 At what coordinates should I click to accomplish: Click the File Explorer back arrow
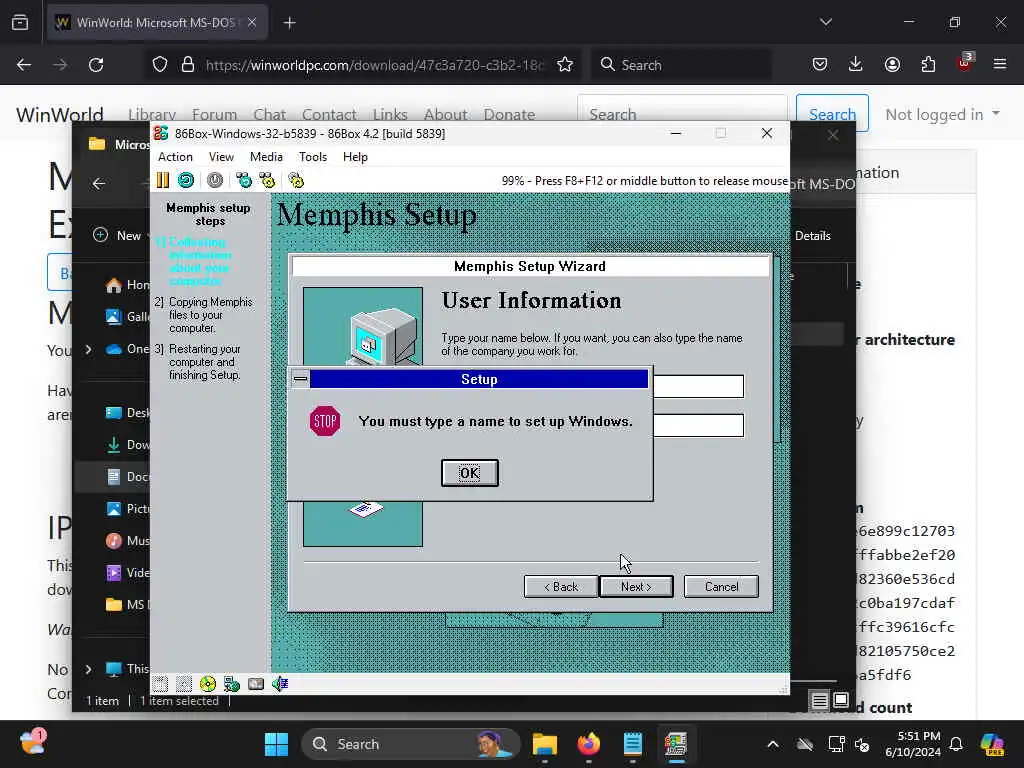tap(99, 184)
